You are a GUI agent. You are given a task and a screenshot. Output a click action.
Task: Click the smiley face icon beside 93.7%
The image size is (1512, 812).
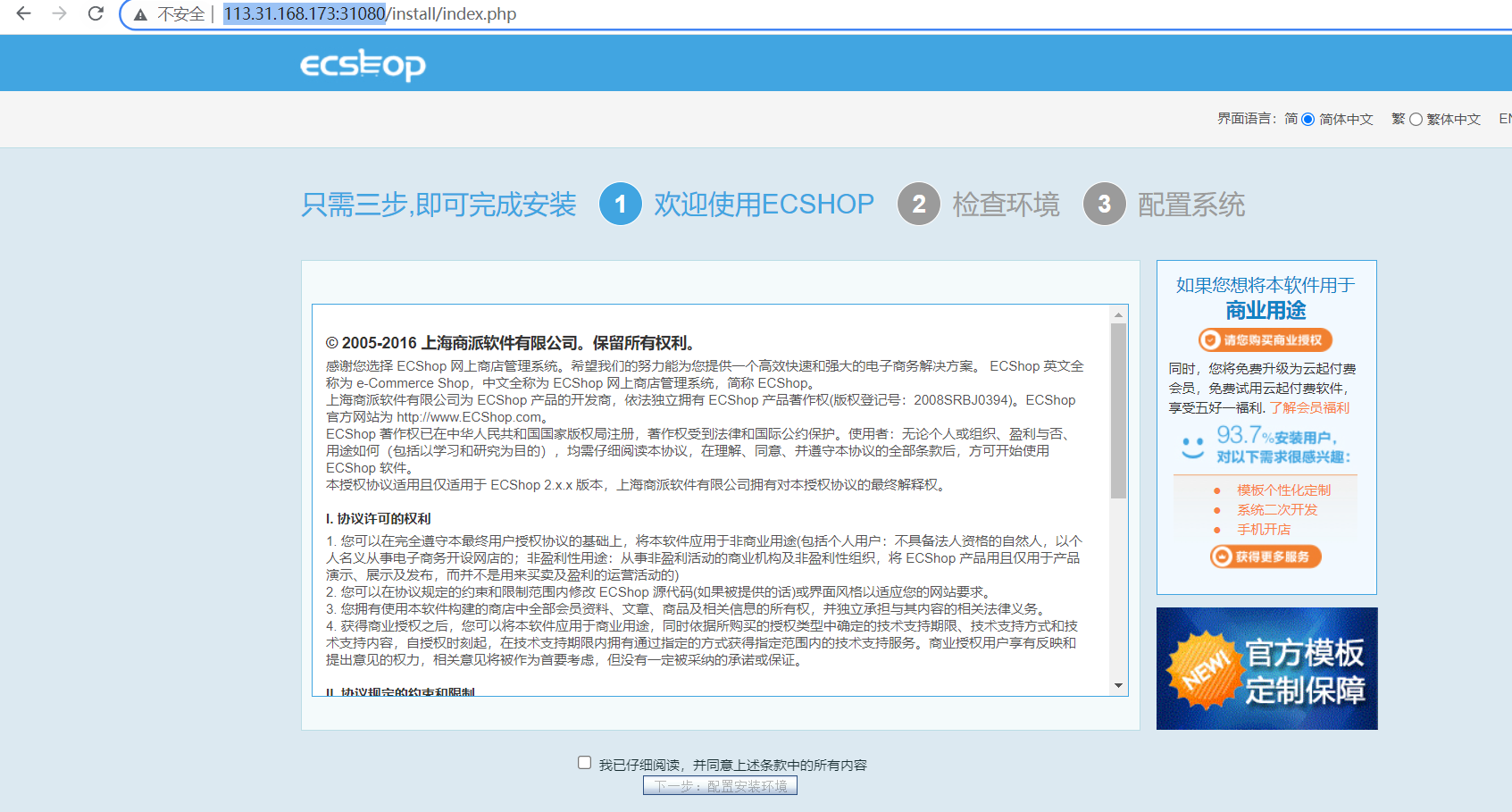(1192, 448)
